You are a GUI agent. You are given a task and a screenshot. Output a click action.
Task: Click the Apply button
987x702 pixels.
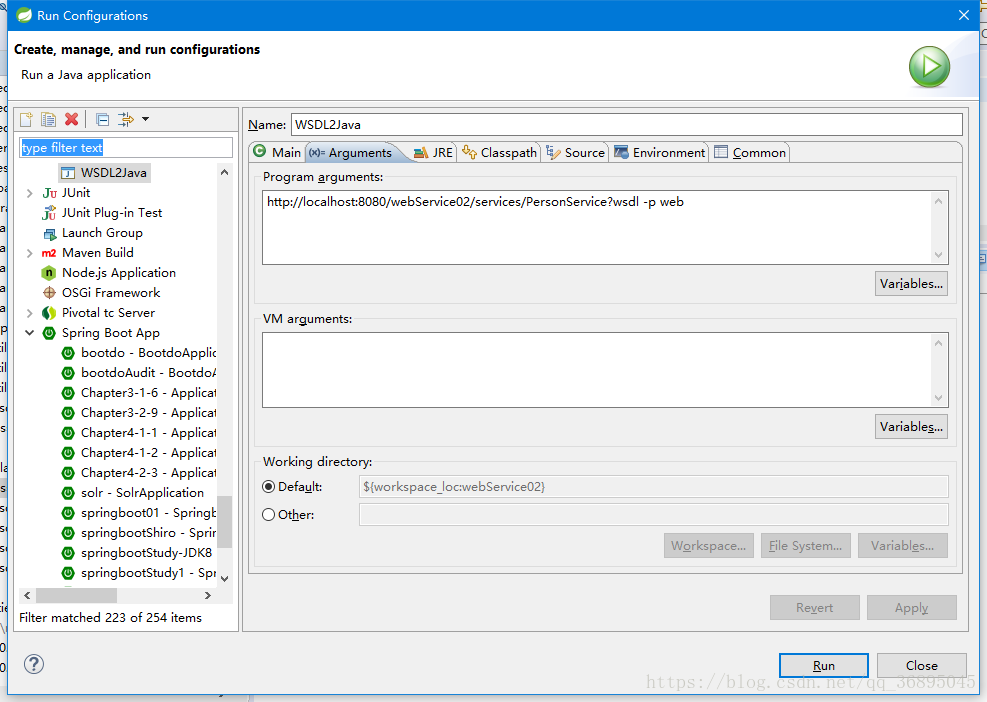pyautogui.click(x=911, y=608)
